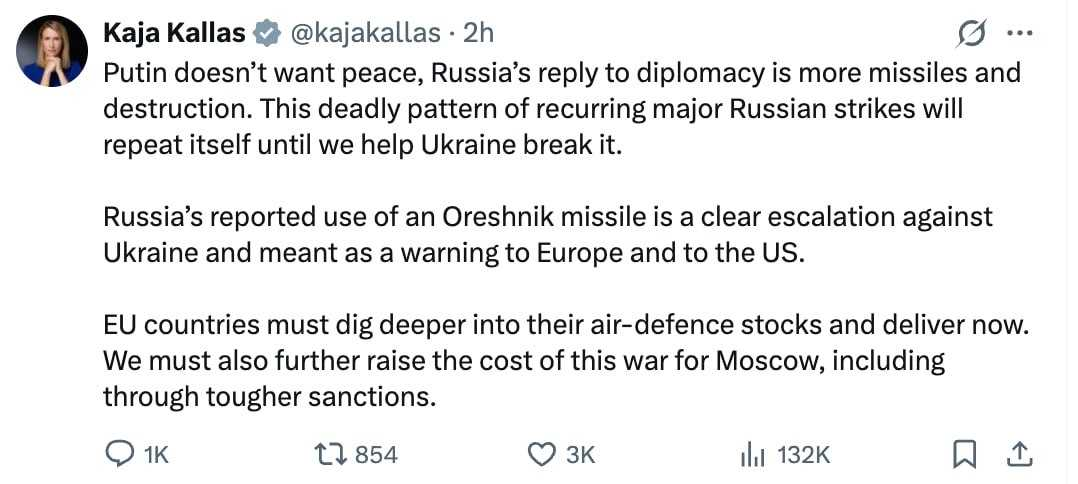Open Grok explain-this-post icon
The width and height of the screenshot is (1078, 484).
coord(970,34)
